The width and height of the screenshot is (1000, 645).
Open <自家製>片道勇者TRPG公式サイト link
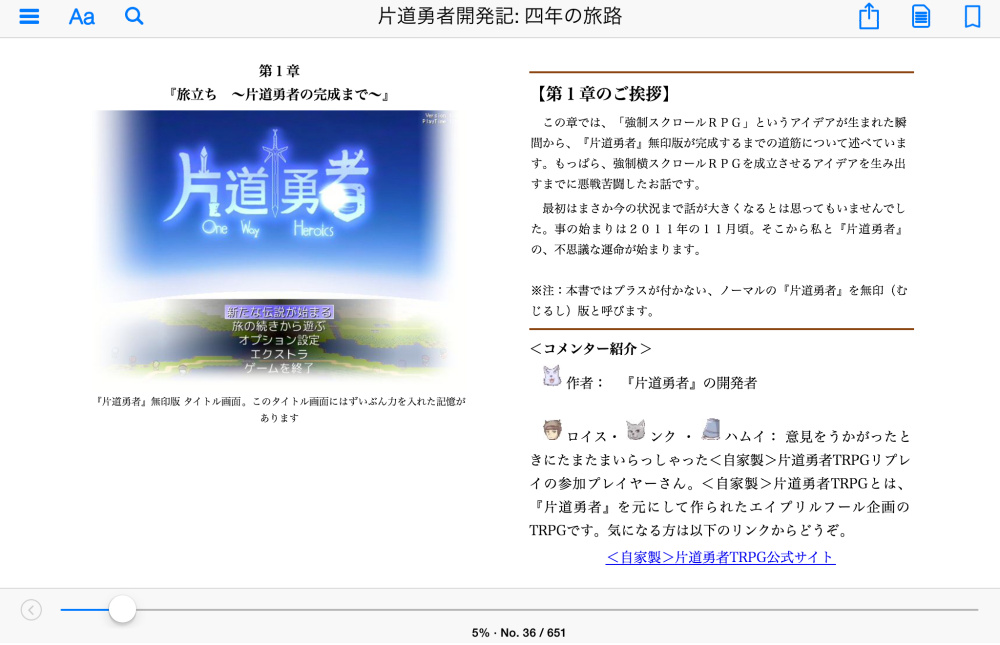click(x=721, y=557)
